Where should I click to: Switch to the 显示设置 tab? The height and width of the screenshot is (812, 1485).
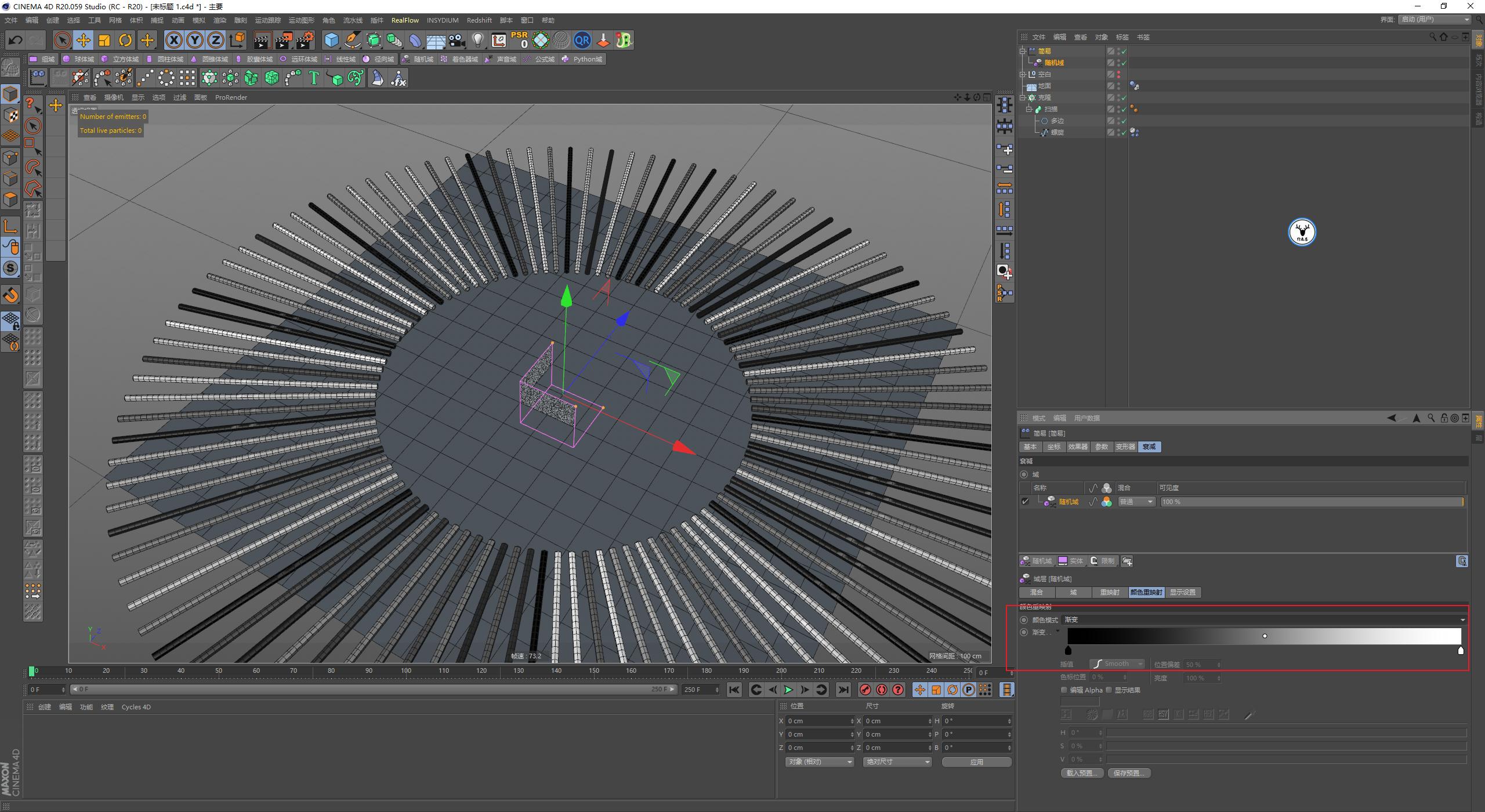pyautogui.click(x=1183, y=592)
